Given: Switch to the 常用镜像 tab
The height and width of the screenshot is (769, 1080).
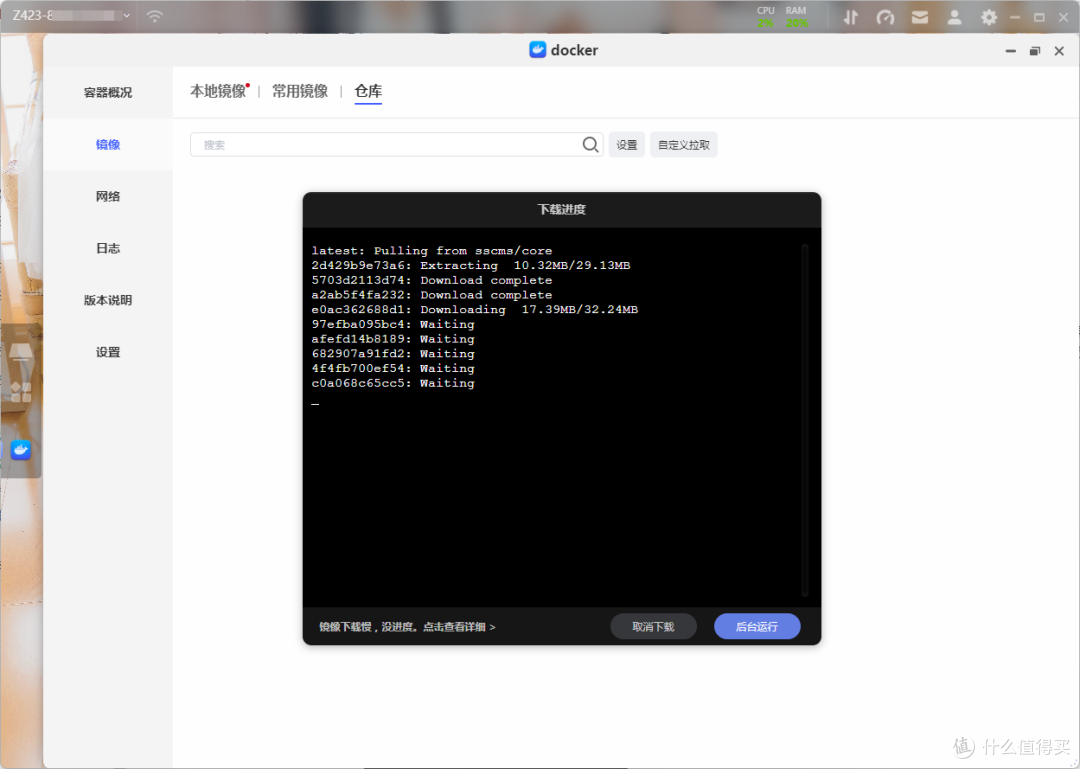Looking at the screenshot, I should click(x=300, y=91).
